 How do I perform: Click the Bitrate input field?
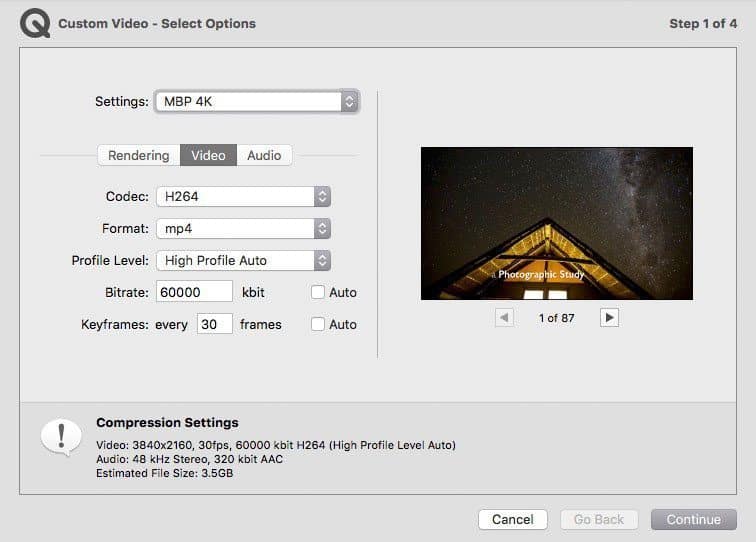(x=194, y=293)
